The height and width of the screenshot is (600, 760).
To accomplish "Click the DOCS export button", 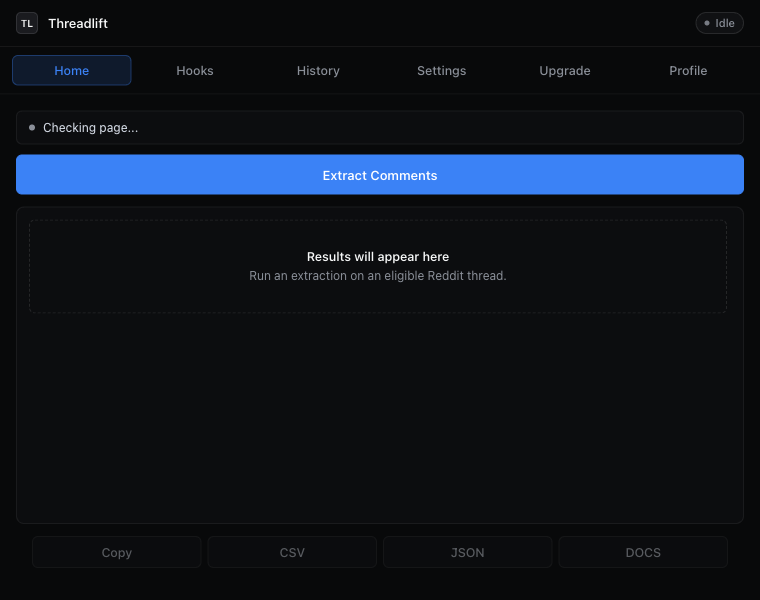I will point(643,552).
